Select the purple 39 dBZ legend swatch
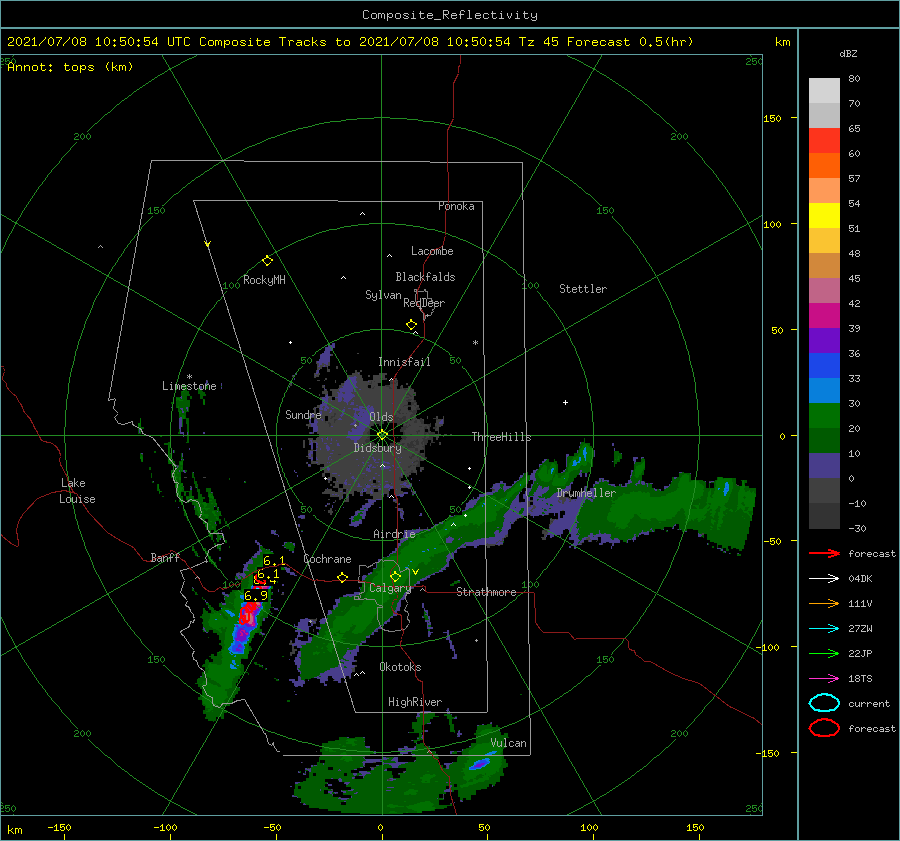This screenshot has height=841, width=900. (824, 340)
